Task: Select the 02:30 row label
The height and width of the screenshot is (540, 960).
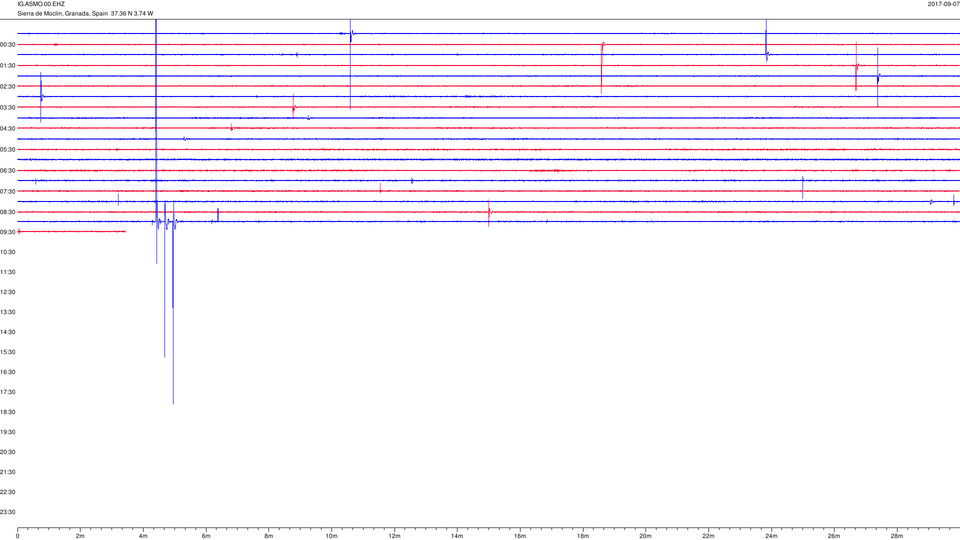Action: click(x=7, y=87)
